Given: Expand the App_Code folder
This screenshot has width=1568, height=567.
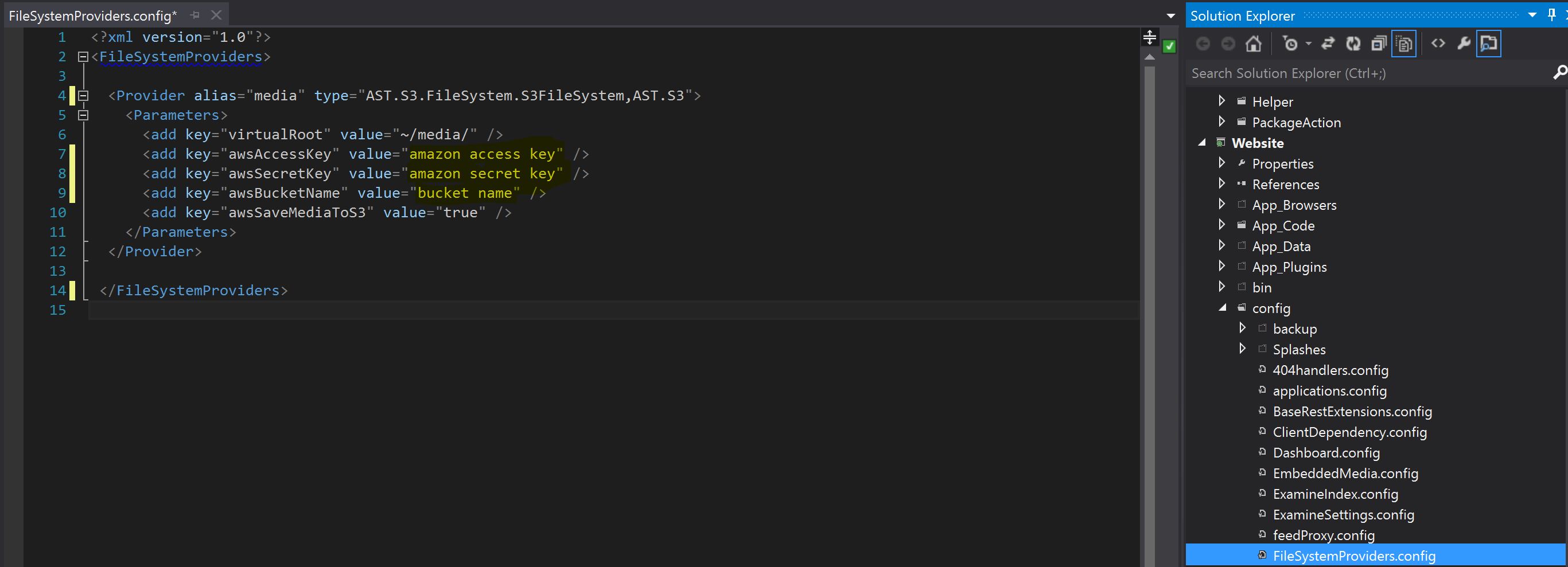Looking at the screenshot, I should coord(1221,225).
